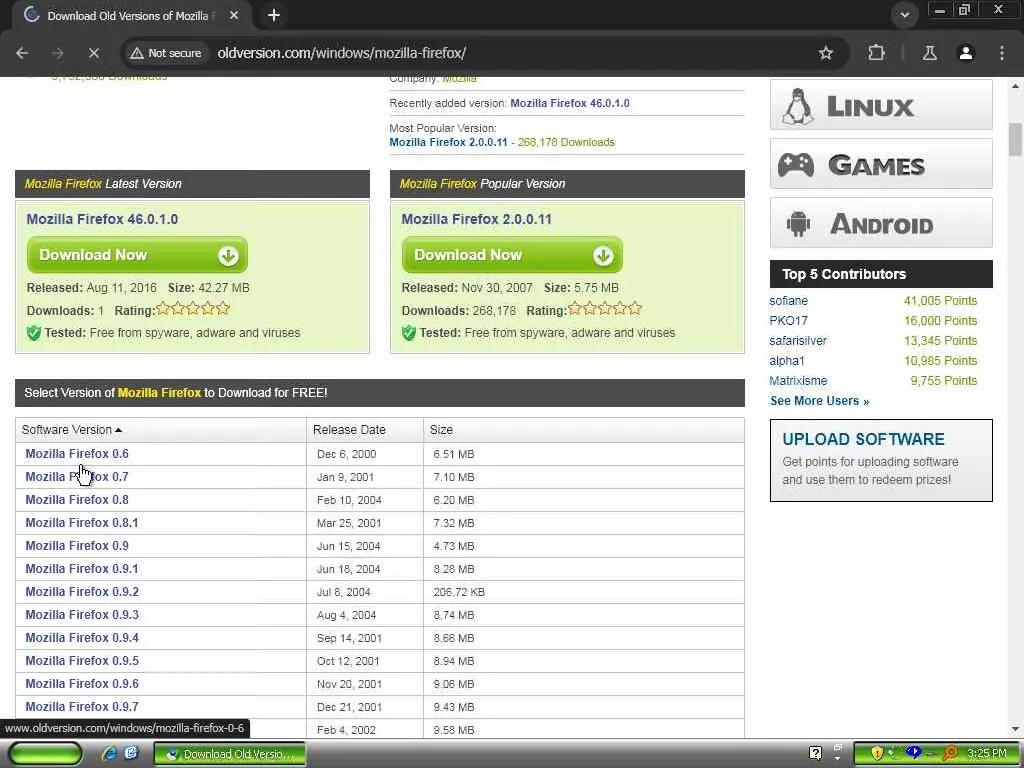Open Mozilla Firefox 0.9 version
1024x768 pixels.
pyautogui.click(x=77, y=546)
